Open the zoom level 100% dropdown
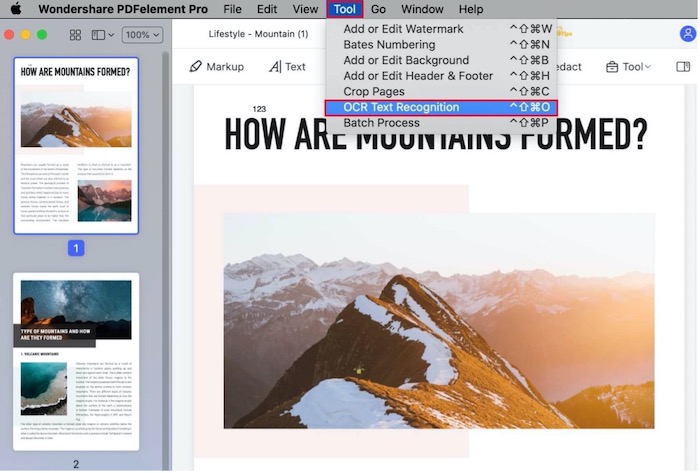The image size is (700, 473). pos(142,35)
